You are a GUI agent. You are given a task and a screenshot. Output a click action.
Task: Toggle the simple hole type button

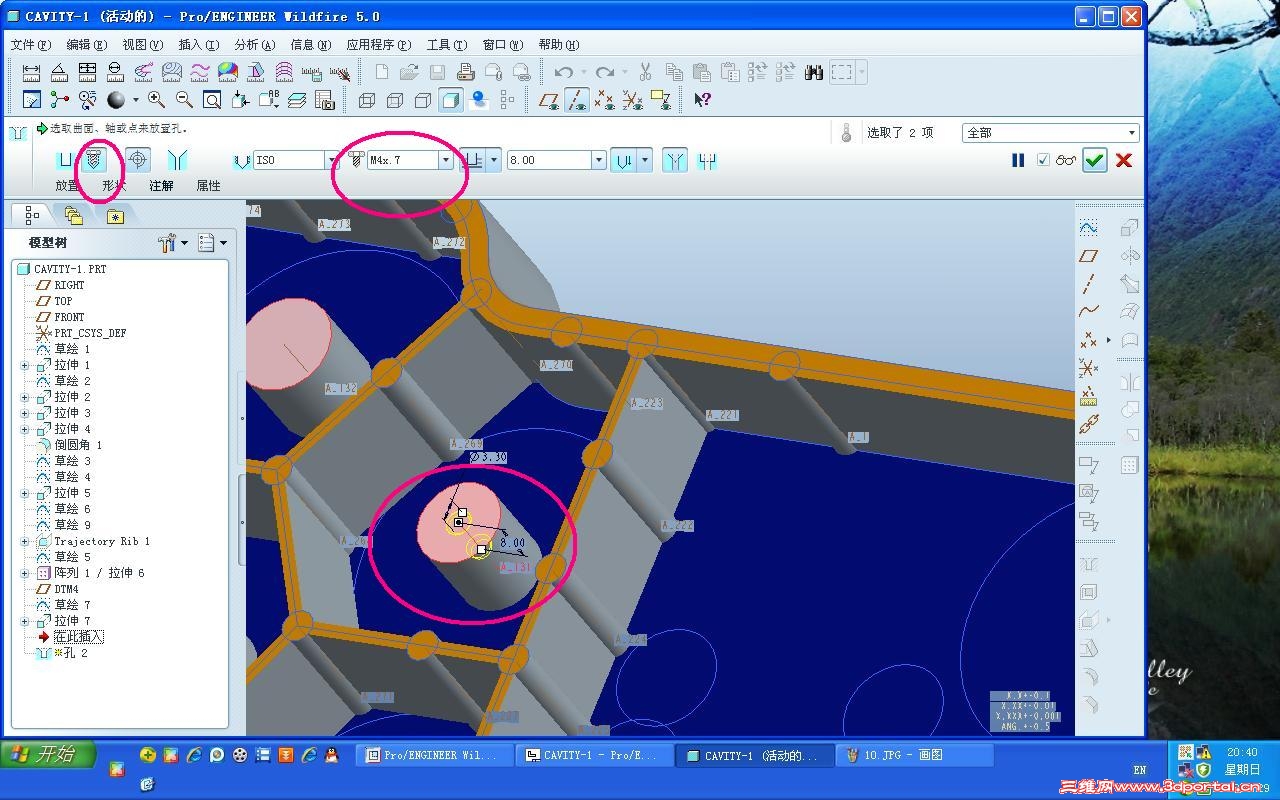point(66,160)
